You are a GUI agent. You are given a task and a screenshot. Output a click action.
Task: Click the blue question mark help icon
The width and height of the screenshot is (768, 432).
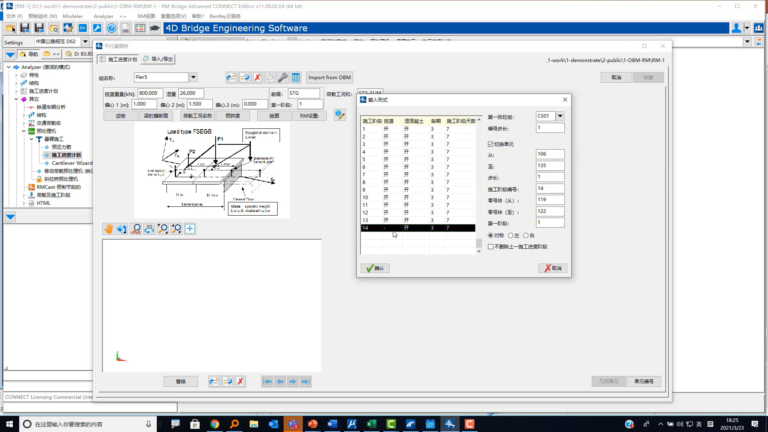click(x=112, y=28)
